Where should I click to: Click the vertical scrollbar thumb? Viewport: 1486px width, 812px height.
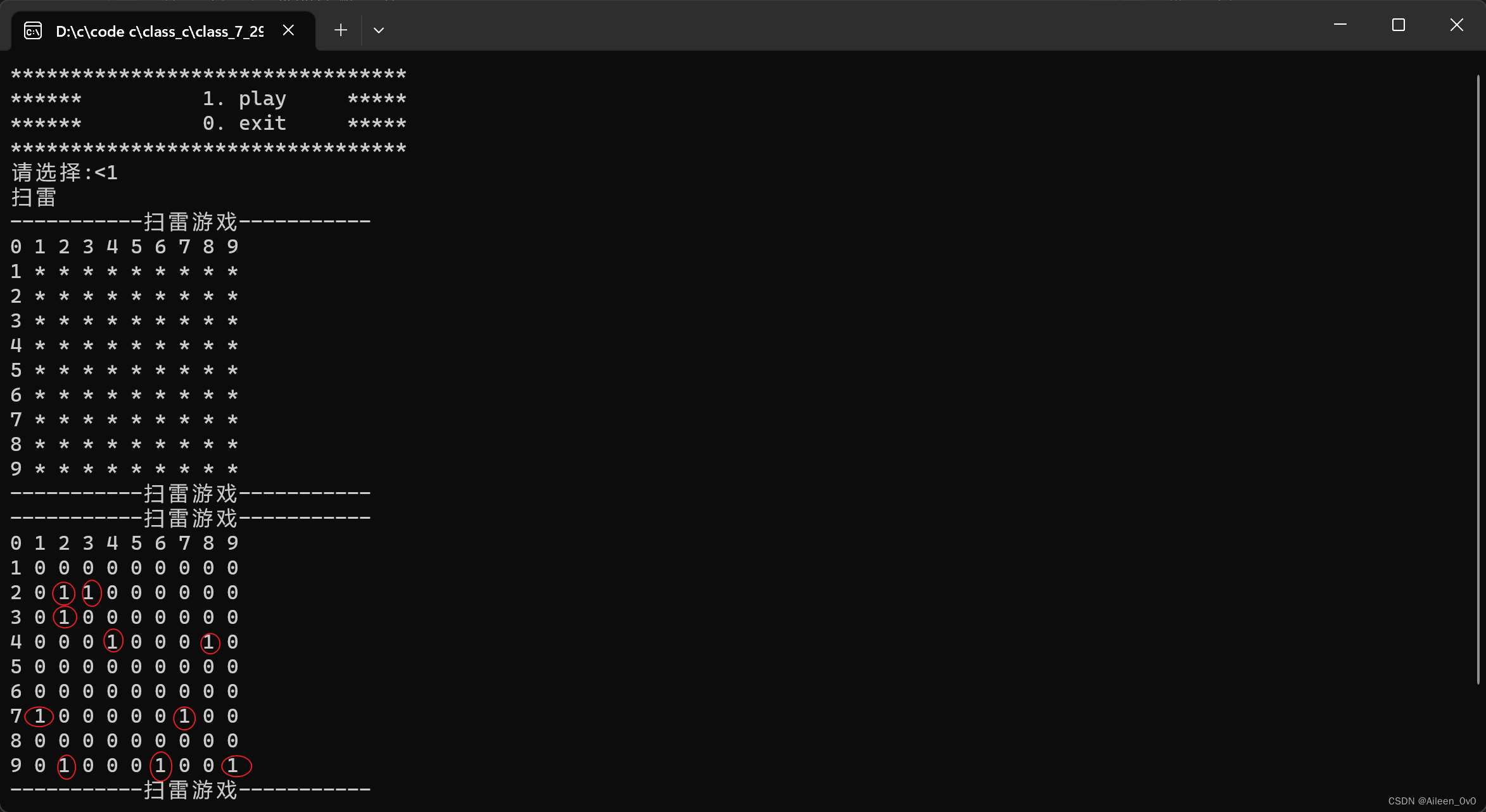point(1478,380)
